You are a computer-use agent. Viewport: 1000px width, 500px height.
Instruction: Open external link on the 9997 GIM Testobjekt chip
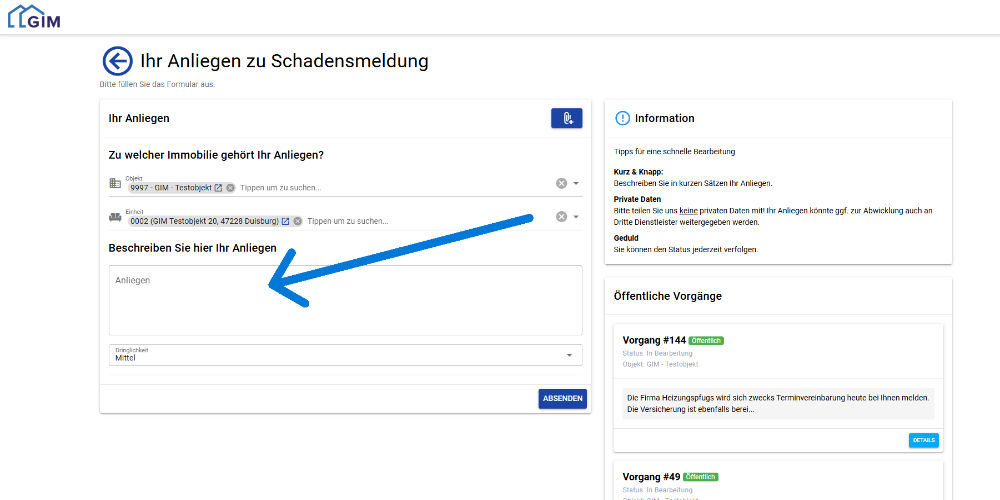pyautogui.click(x=218, y=187)
